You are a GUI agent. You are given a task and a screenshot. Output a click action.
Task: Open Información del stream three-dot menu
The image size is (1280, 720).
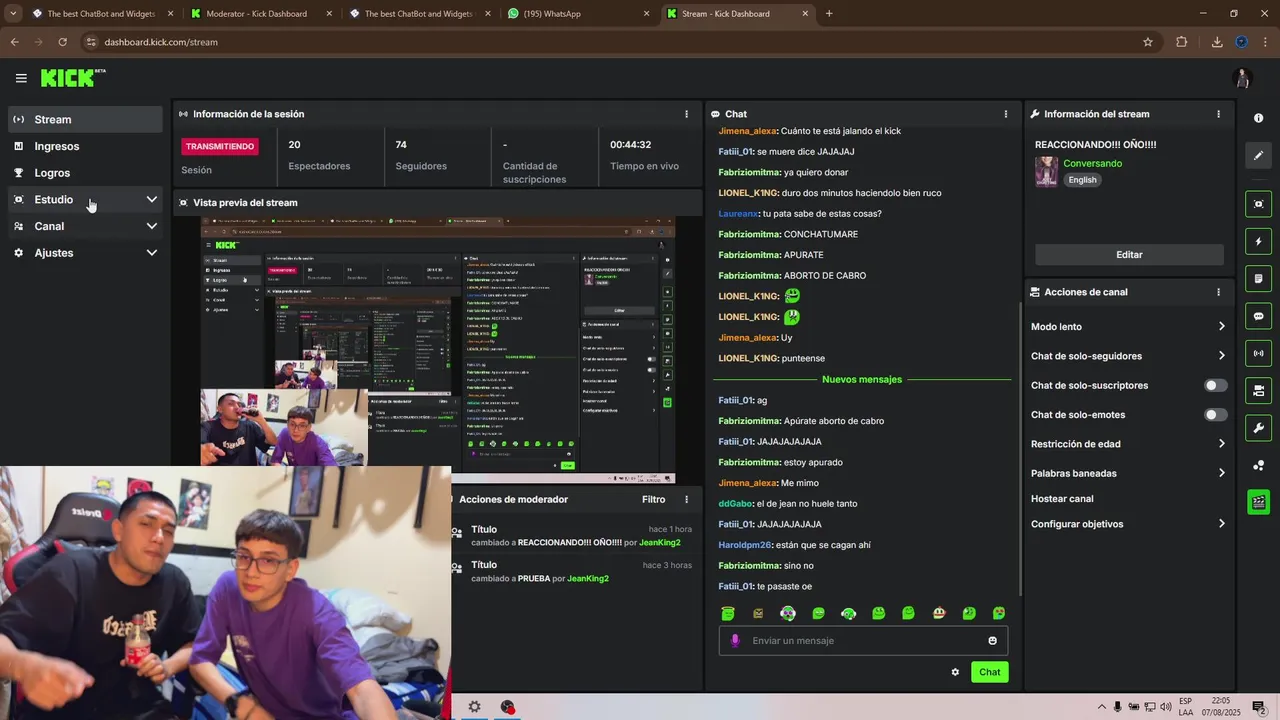[1218, 114]
